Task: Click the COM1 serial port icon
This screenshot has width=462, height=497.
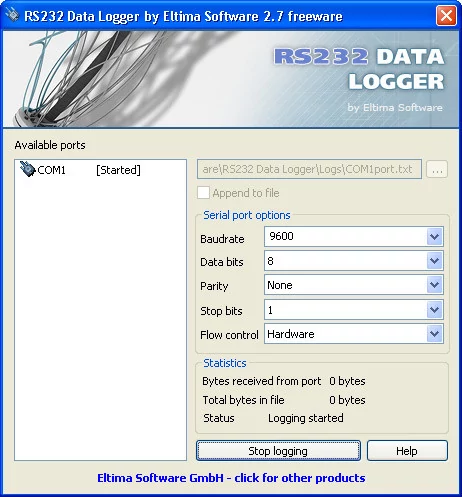Action: point(27,169)
